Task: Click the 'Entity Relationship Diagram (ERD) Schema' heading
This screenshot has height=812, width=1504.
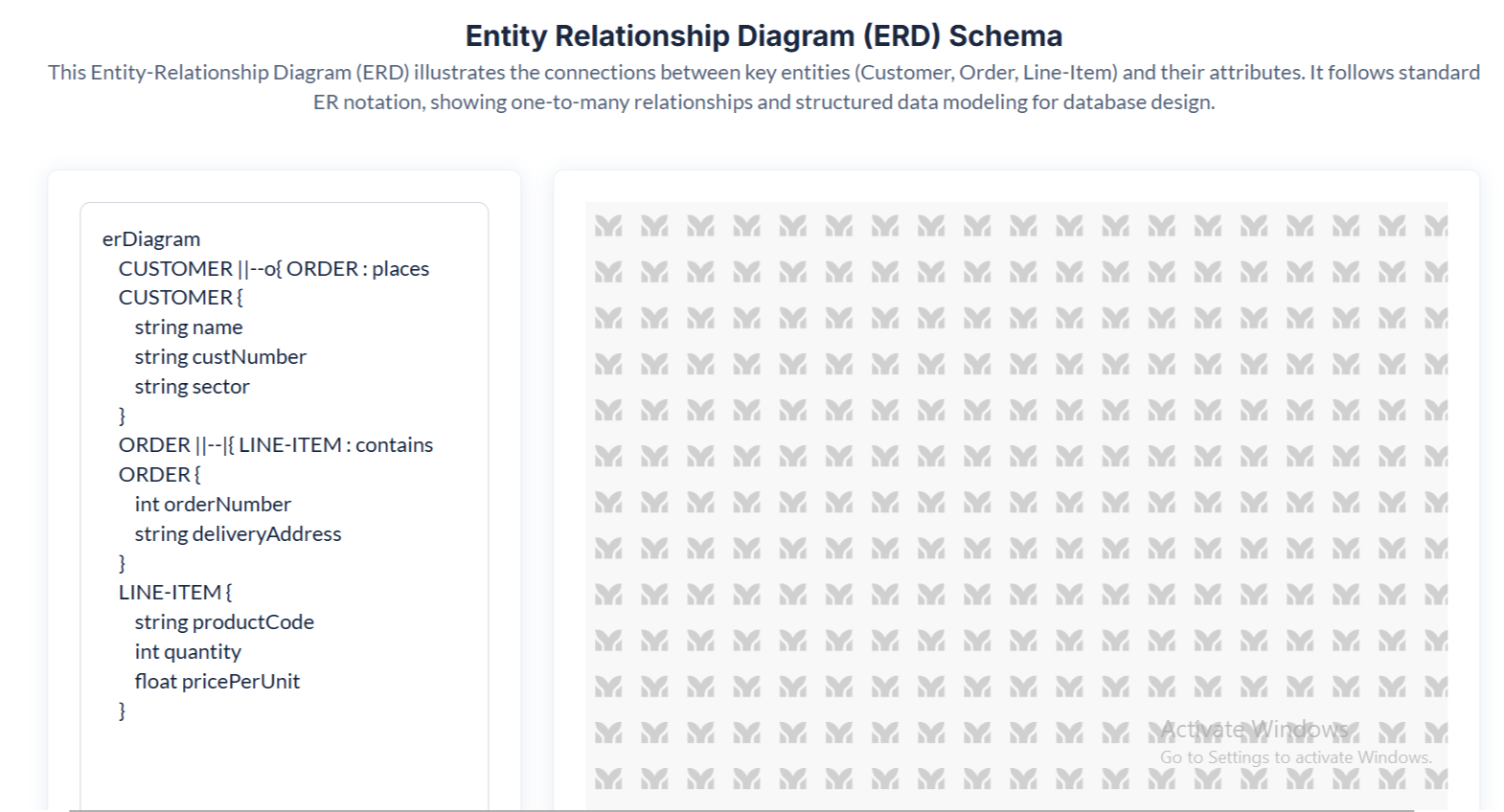Action: click(x=763, y=36)
